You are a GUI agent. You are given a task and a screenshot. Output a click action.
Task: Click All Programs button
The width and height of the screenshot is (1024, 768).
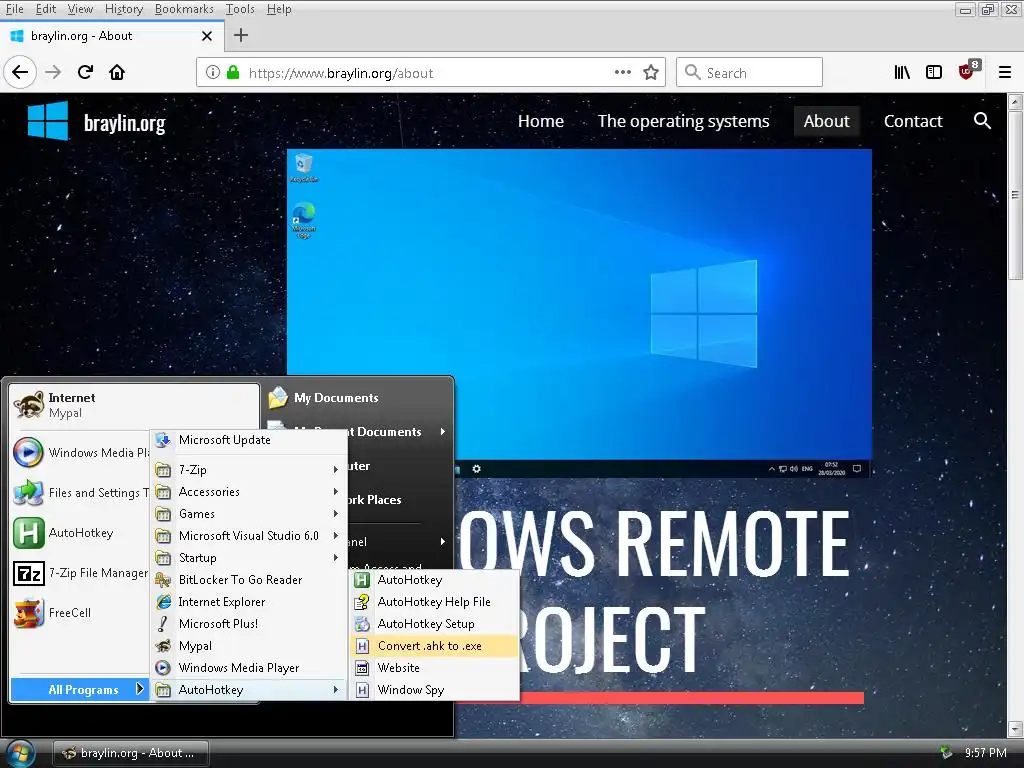point(80,690)
